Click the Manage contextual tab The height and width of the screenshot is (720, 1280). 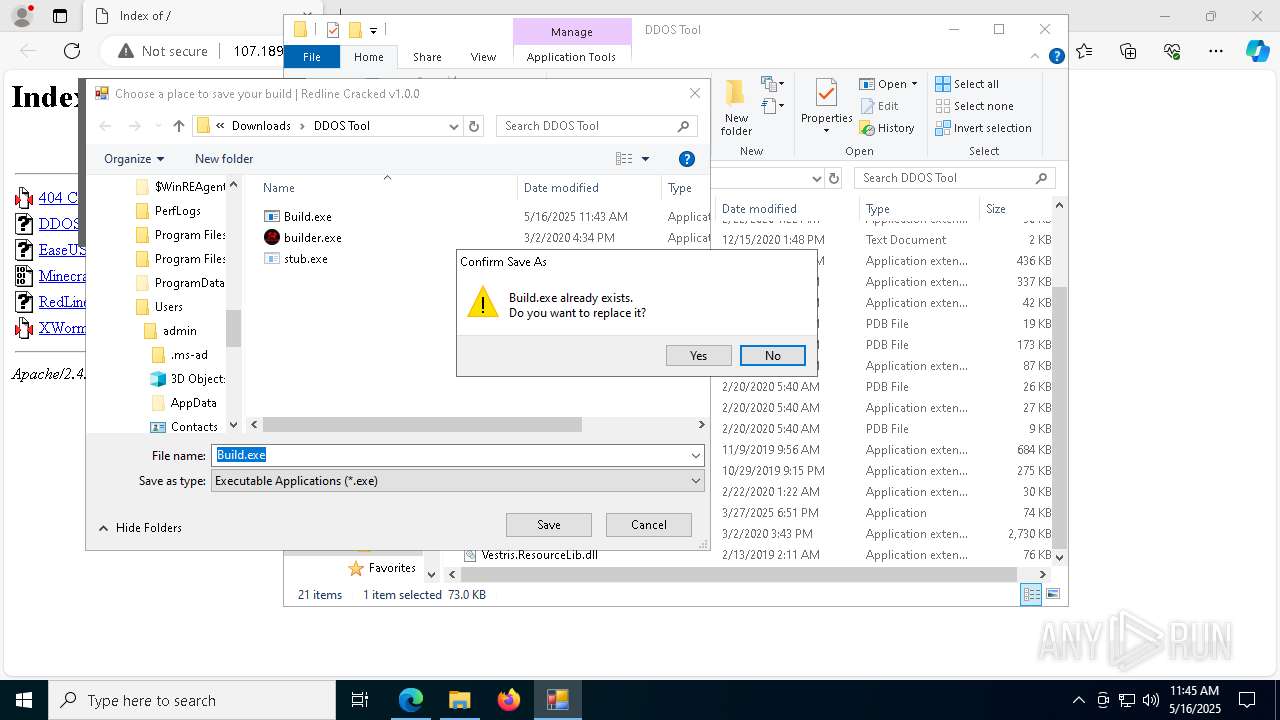click(x=571, y=32)
